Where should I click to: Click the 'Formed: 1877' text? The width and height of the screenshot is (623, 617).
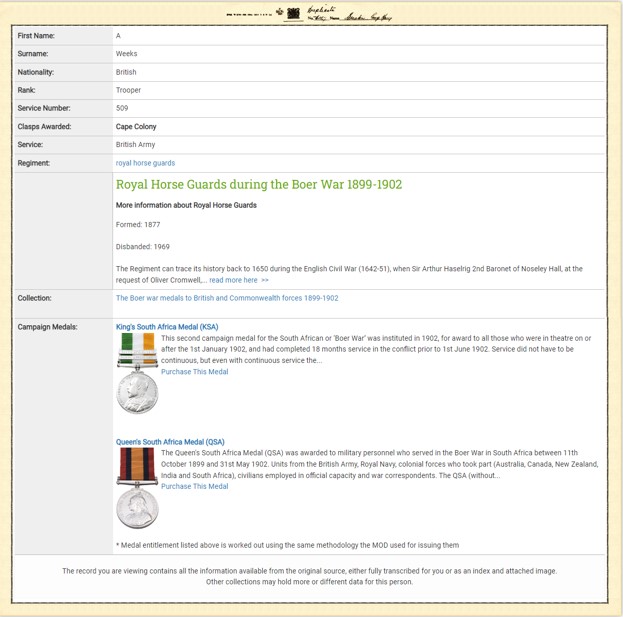[138, 224]
